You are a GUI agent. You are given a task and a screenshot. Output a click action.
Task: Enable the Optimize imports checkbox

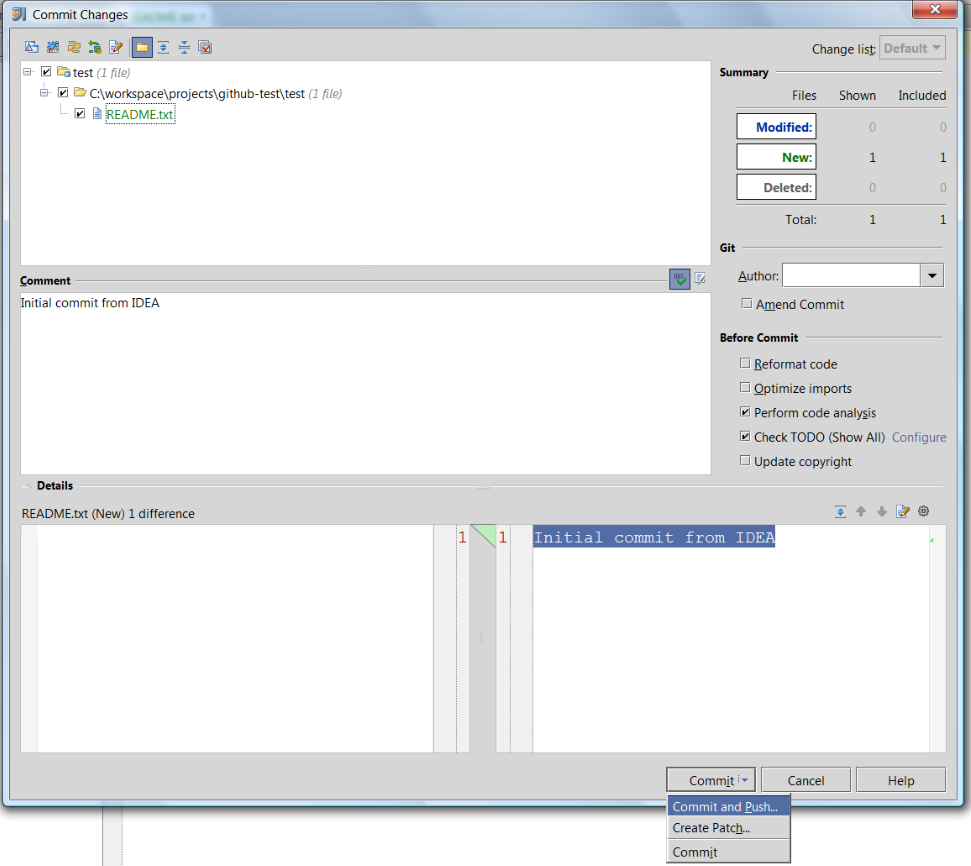pyautogui.click(x=745, y=388)
